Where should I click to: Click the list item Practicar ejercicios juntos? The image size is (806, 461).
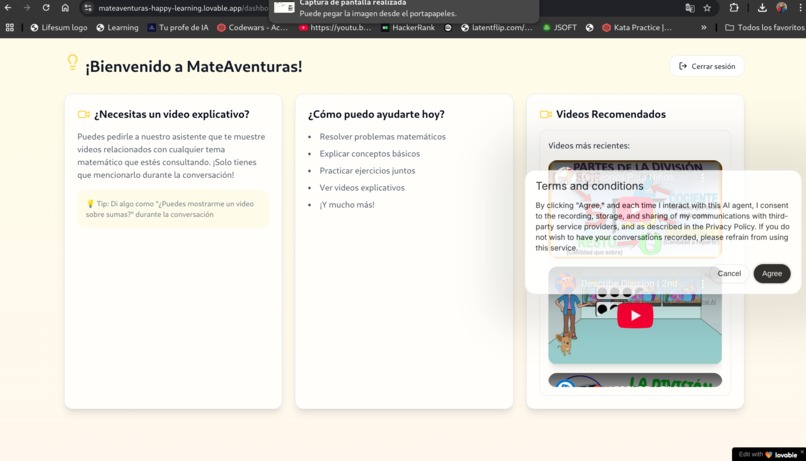pyautogui.click(x=367, y=171)
